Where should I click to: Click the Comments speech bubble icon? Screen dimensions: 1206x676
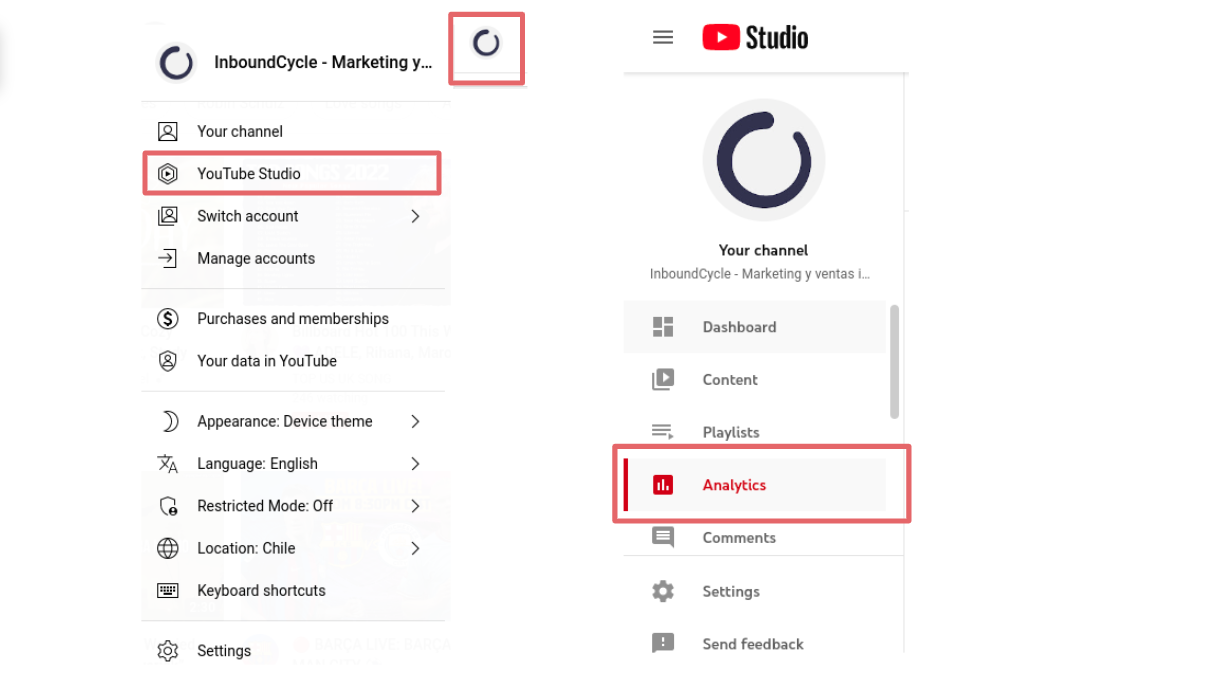click(663, 538)
